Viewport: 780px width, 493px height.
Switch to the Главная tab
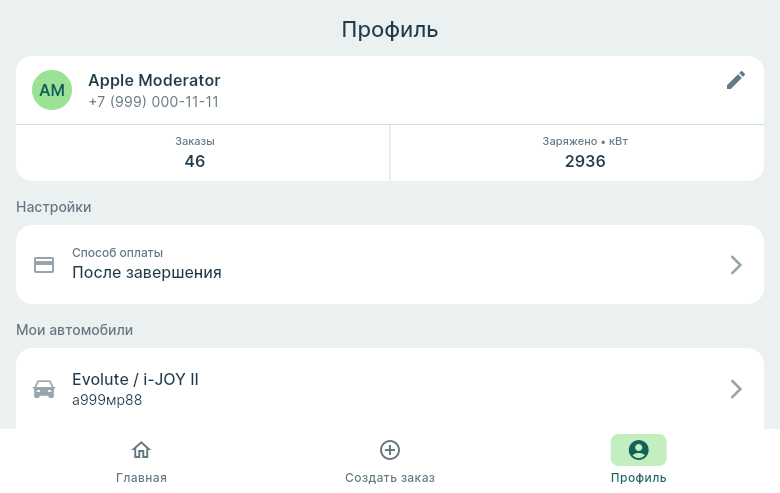pyautogui.click(x=141, y=478)
